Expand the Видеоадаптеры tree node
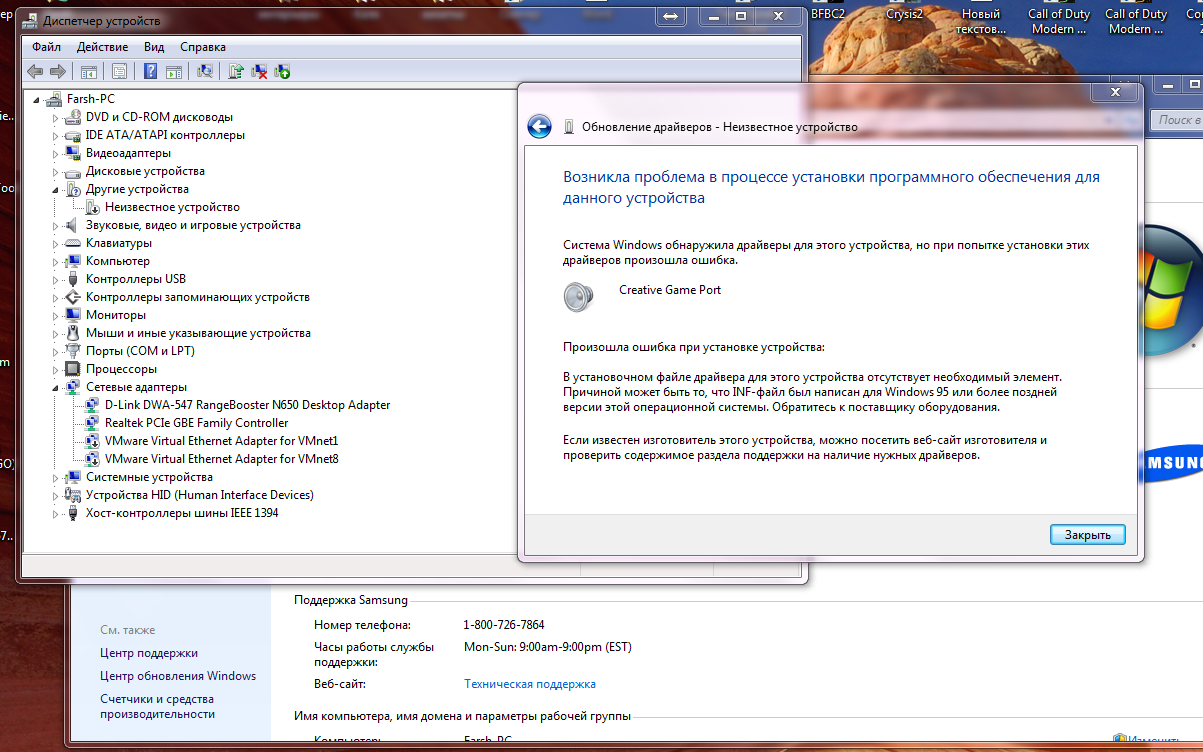 coord(57,153)
